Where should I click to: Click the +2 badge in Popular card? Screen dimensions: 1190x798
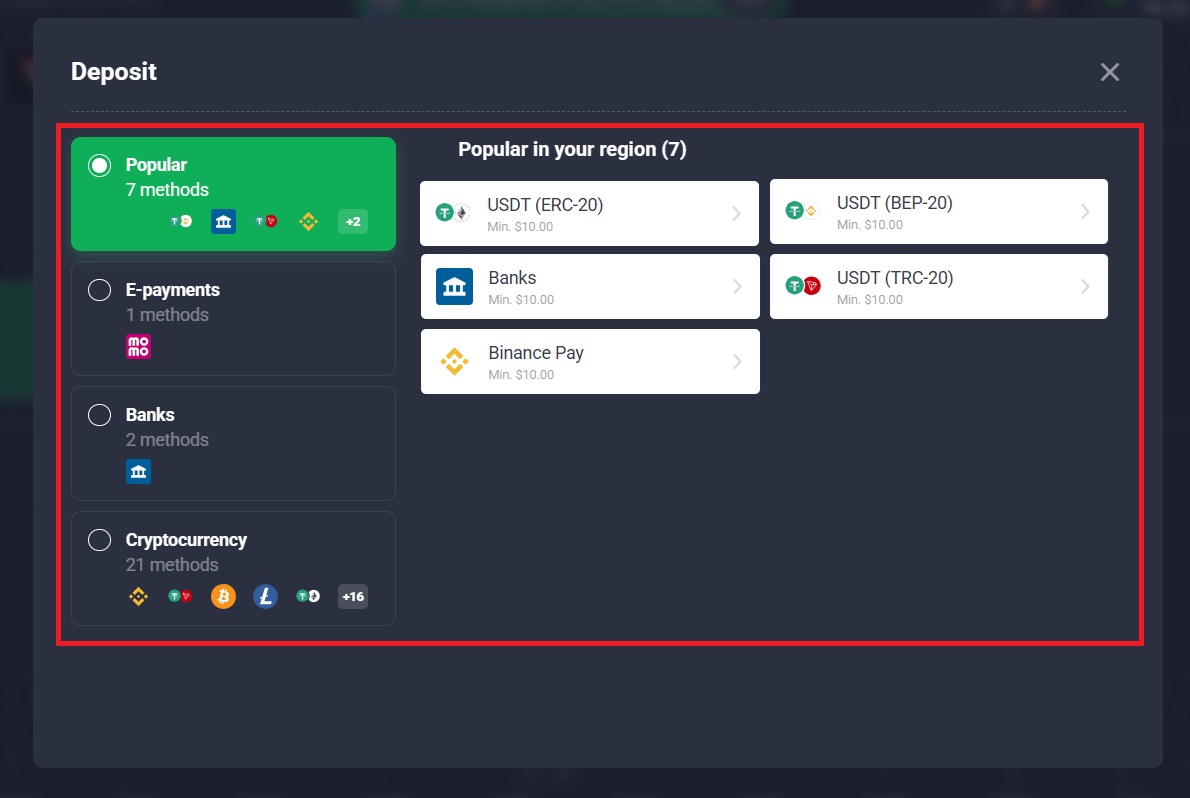(352, 221)
